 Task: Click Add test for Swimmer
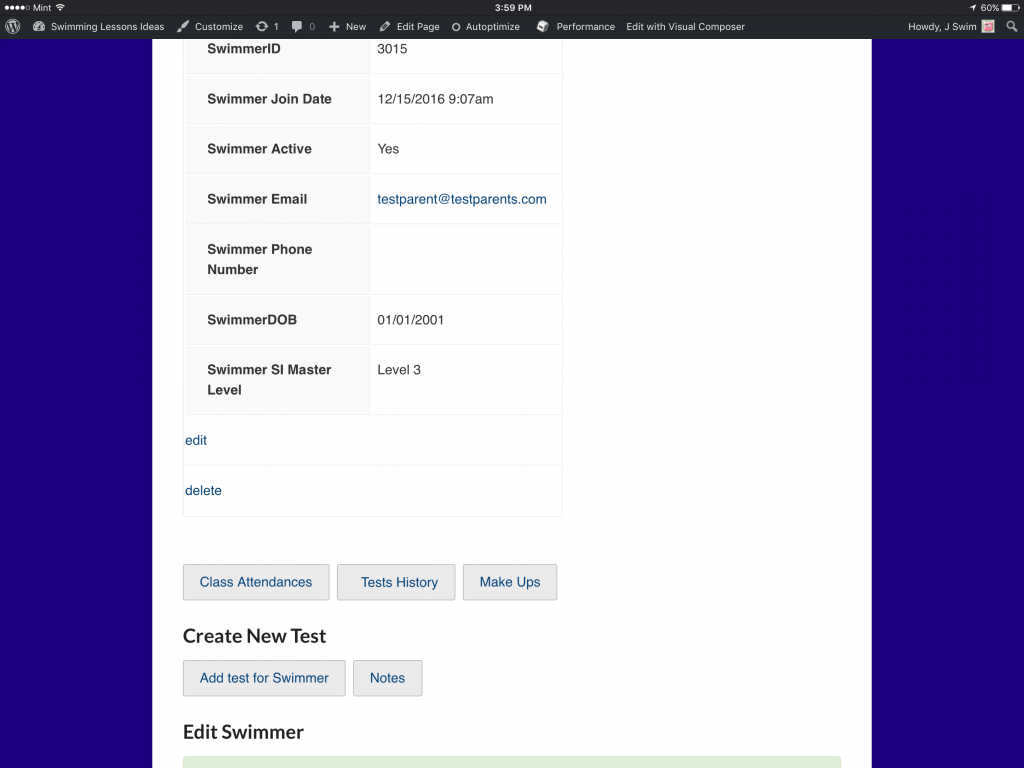[x=264, y=678]
